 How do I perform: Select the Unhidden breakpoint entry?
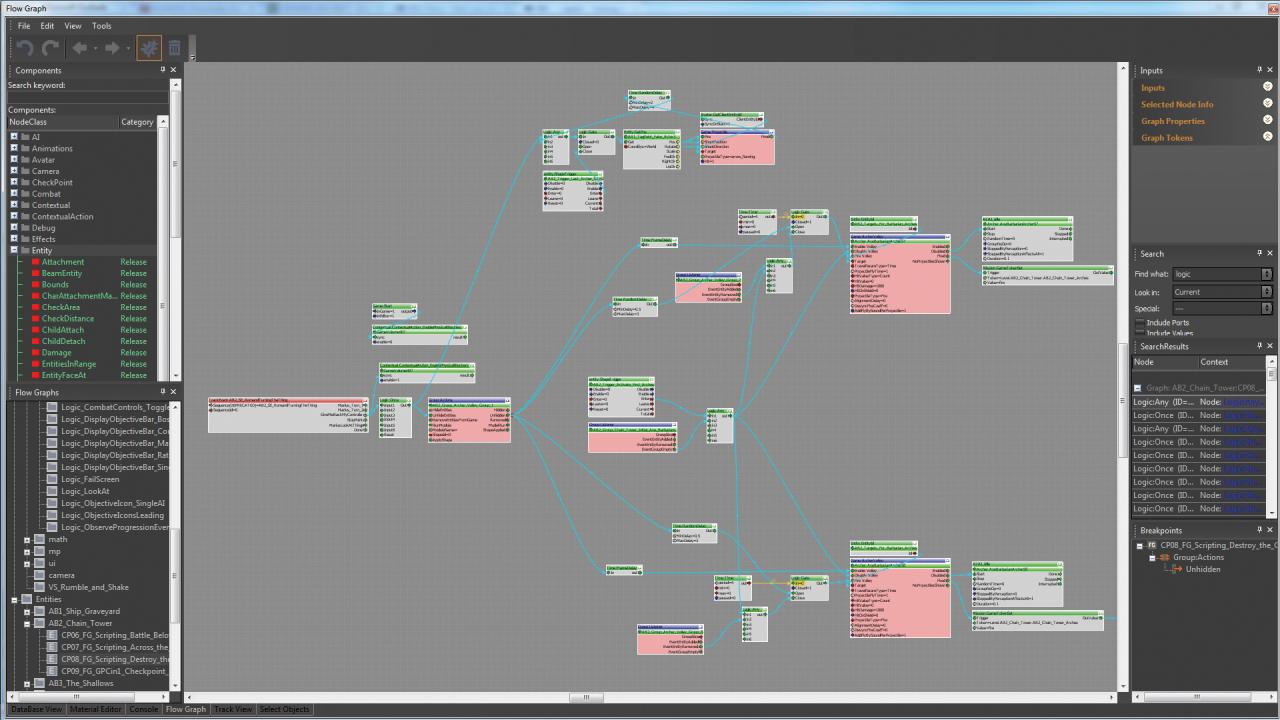[x=1203, y=569]
